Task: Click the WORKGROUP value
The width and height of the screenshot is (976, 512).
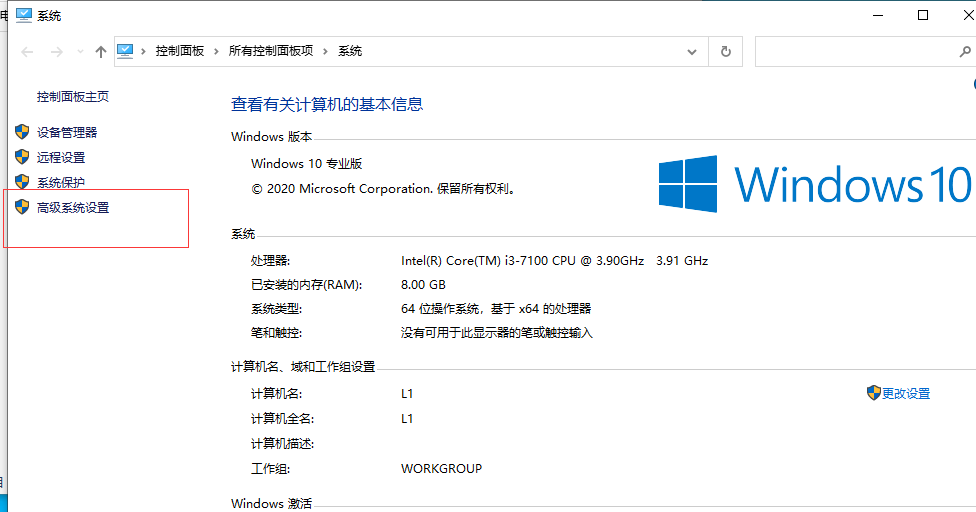Action: point(441,468)
